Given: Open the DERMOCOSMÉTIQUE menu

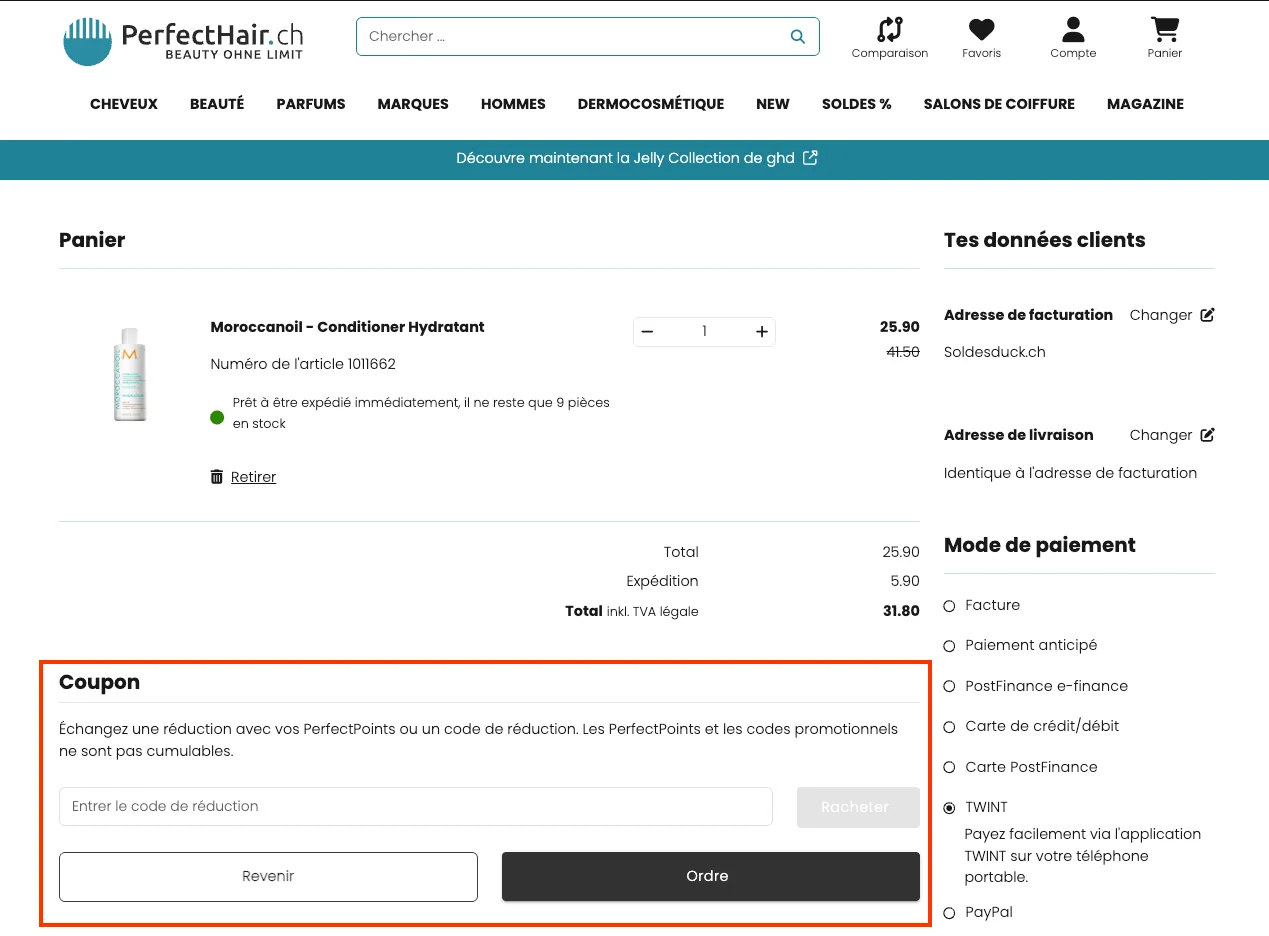Looking at the screenshot, I should tap(651, 104).
